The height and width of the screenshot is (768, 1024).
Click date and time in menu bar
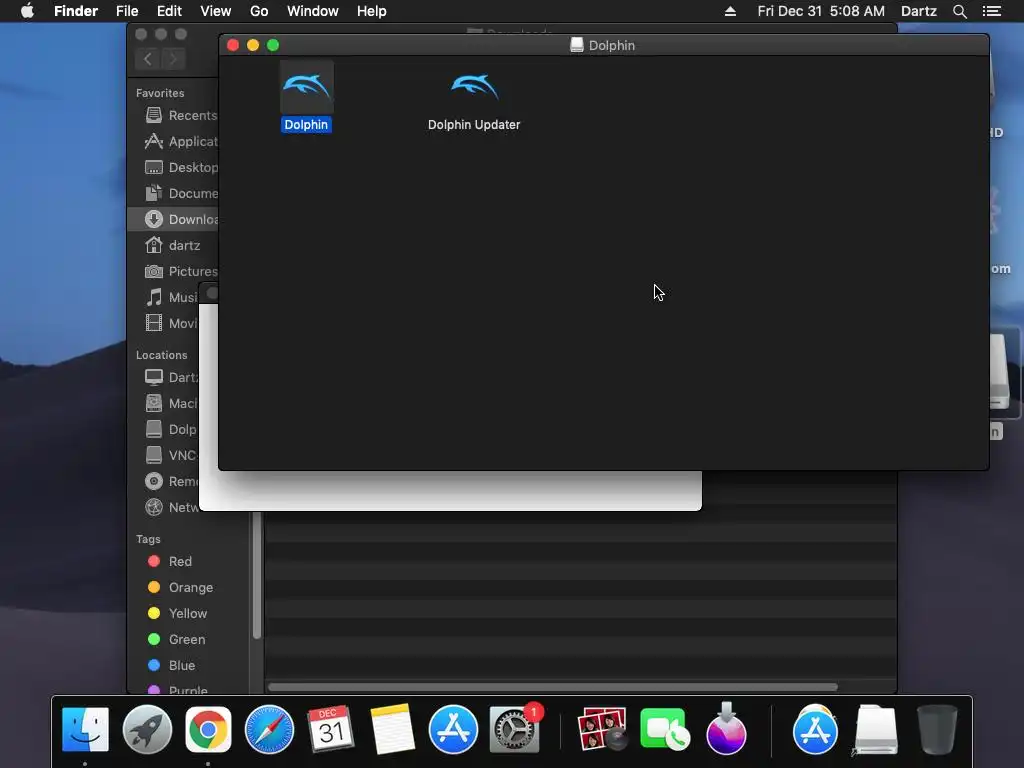tap(821, 11)
